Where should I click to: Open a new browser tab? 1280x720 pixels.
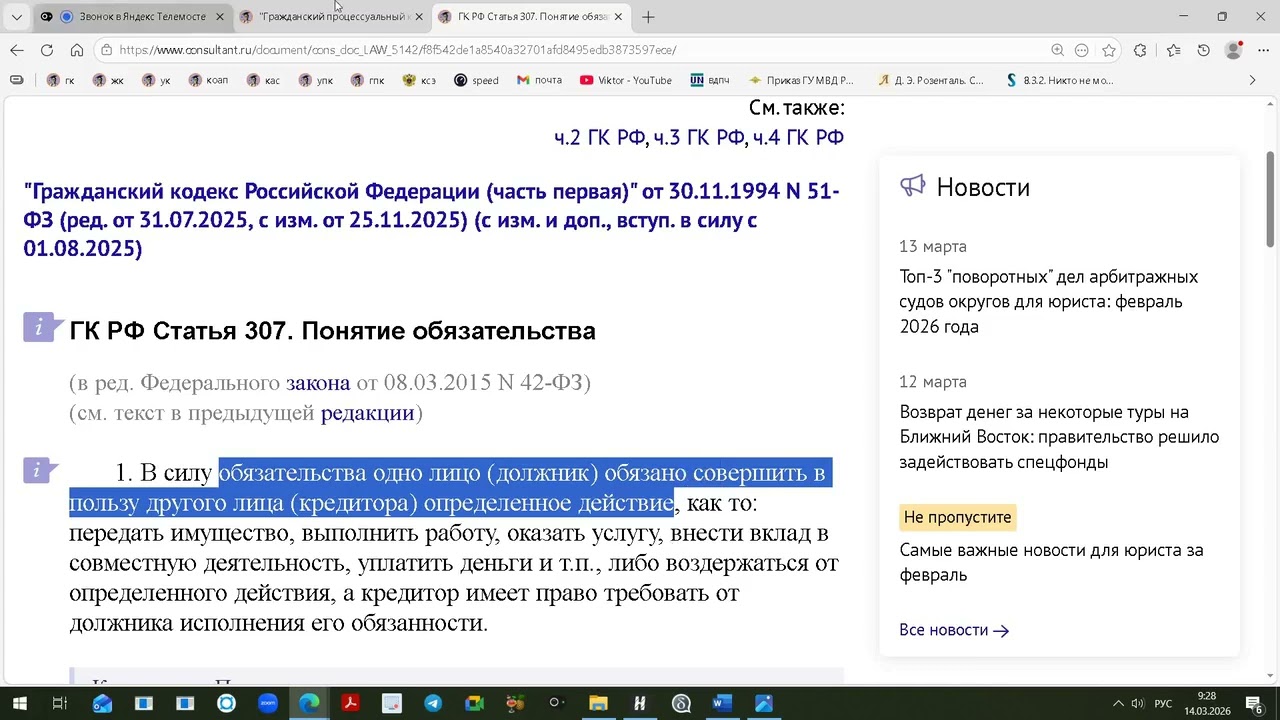tap(648, 17)
